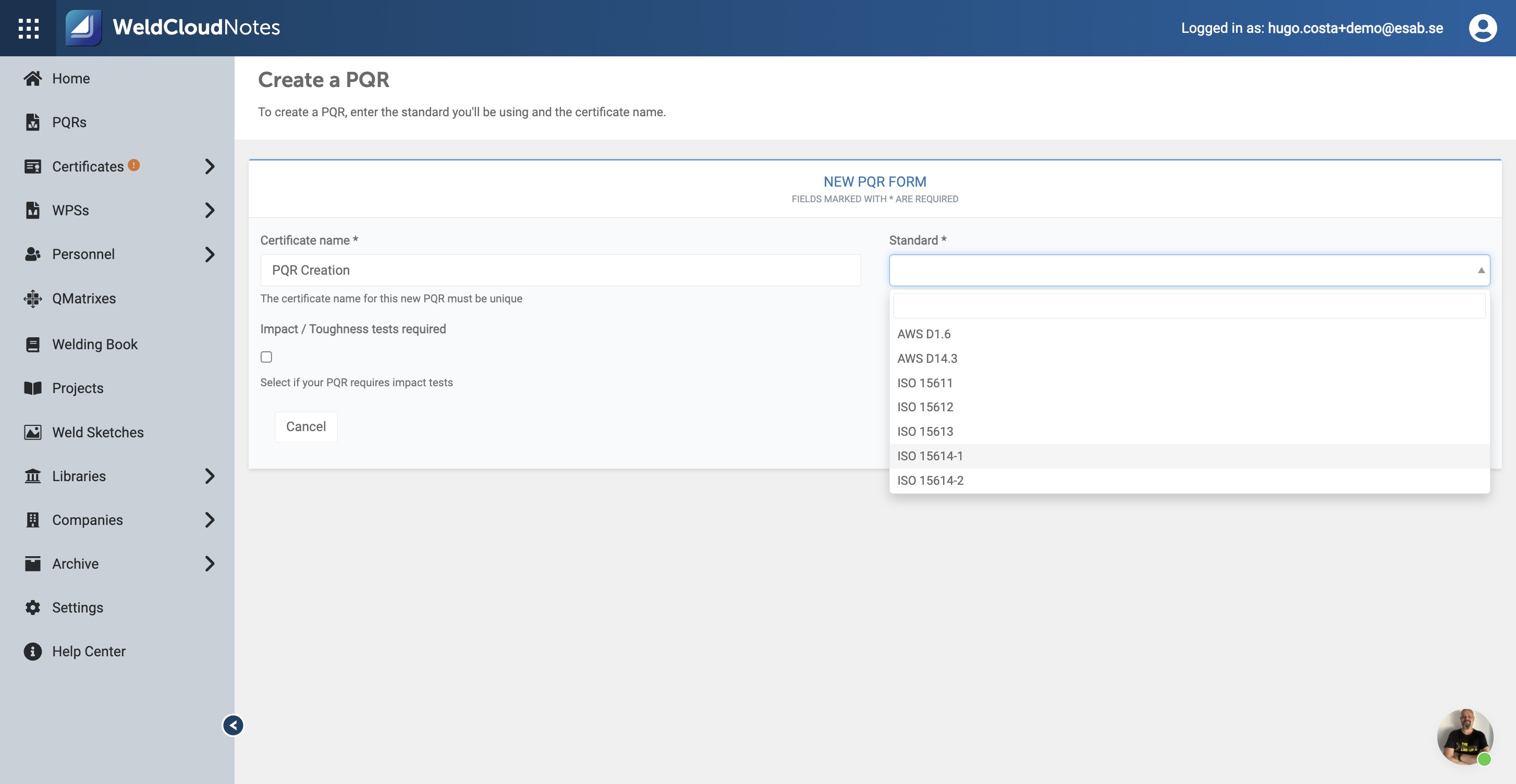Screen dimensions: 1516x784
Task: Click the Welding Book icon
Action: 33,345
